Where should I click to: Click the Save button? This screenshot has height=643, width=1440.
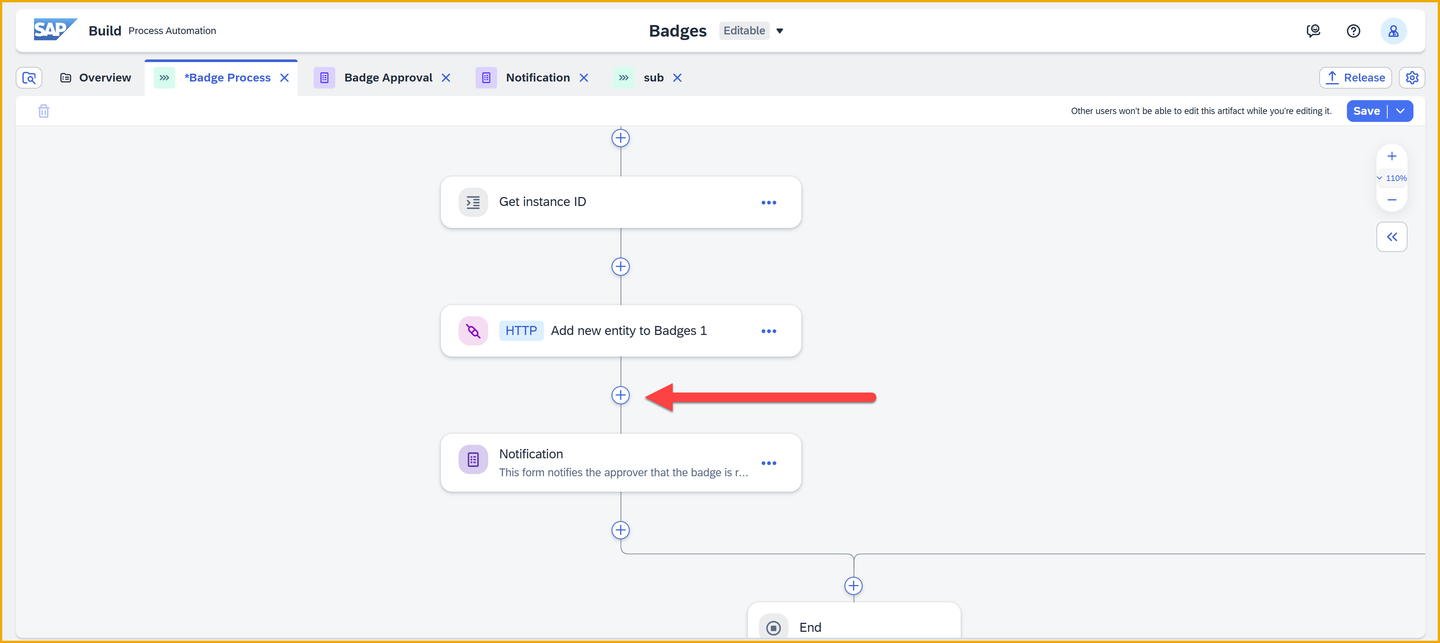click(x=1367, y=111)
